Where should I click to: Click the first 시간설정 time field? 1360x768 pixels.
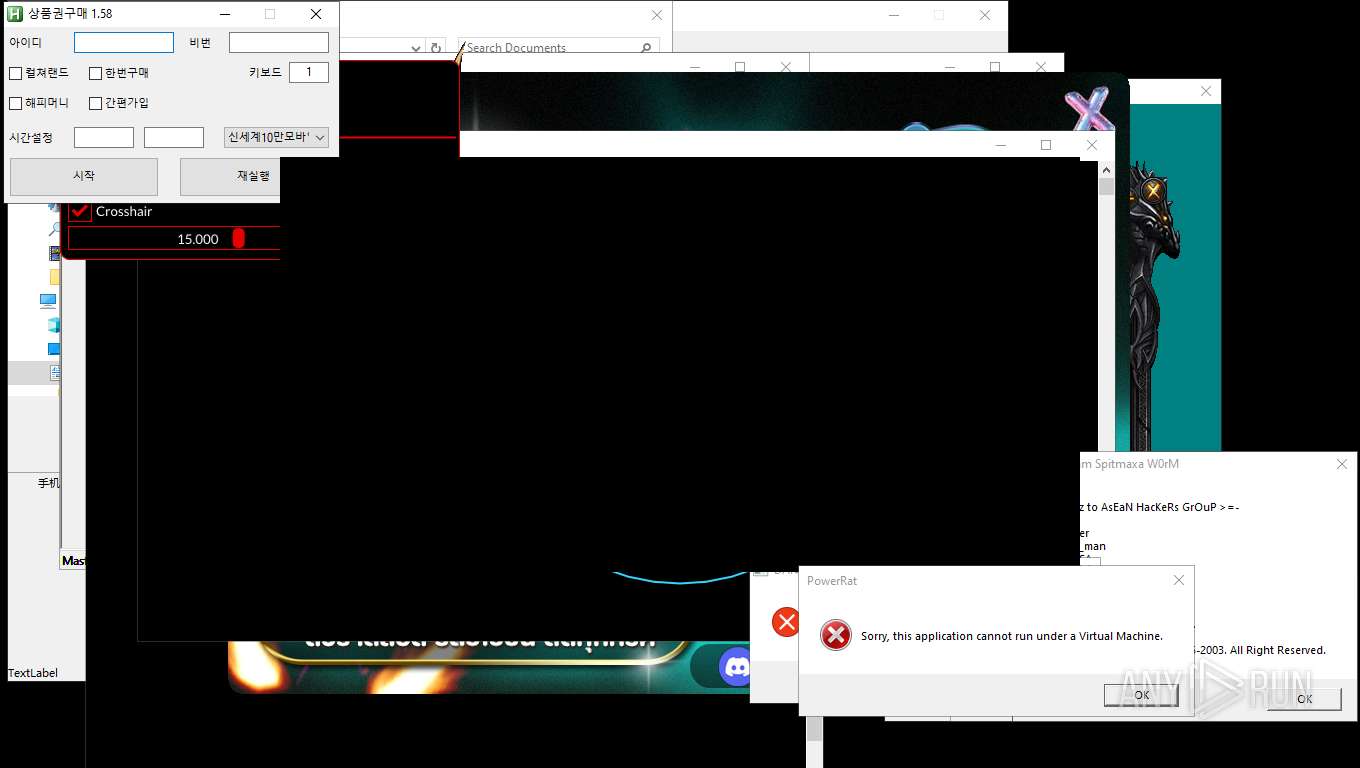104,137
